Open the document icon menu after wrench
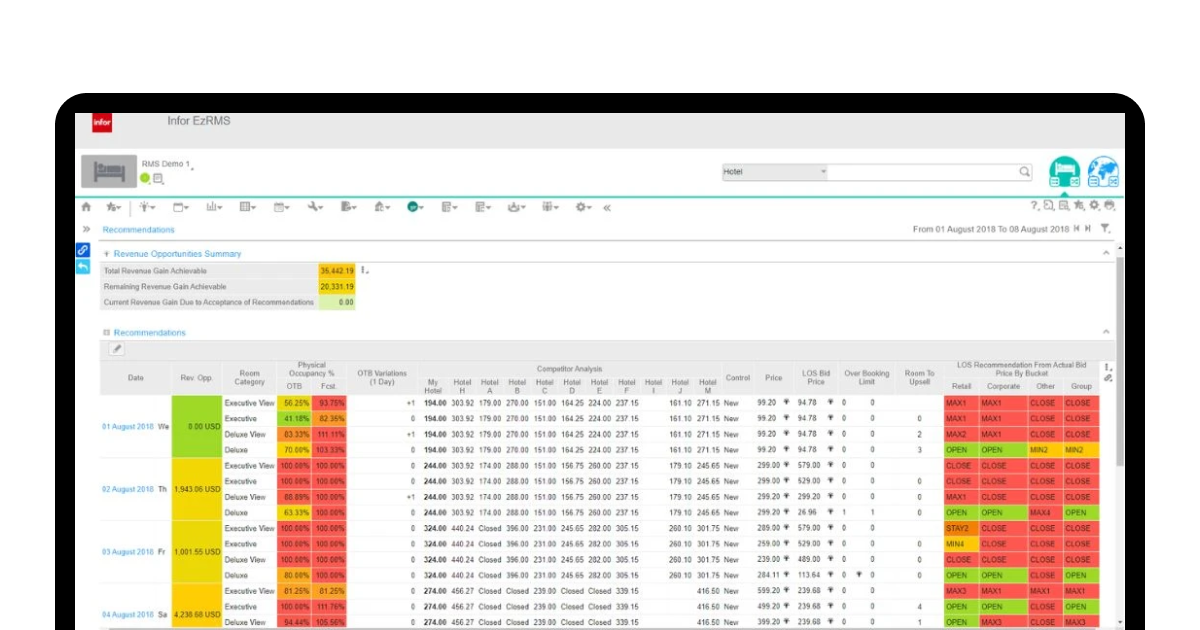This screenshot has width=1200, height=630. (x=349, y=207)
